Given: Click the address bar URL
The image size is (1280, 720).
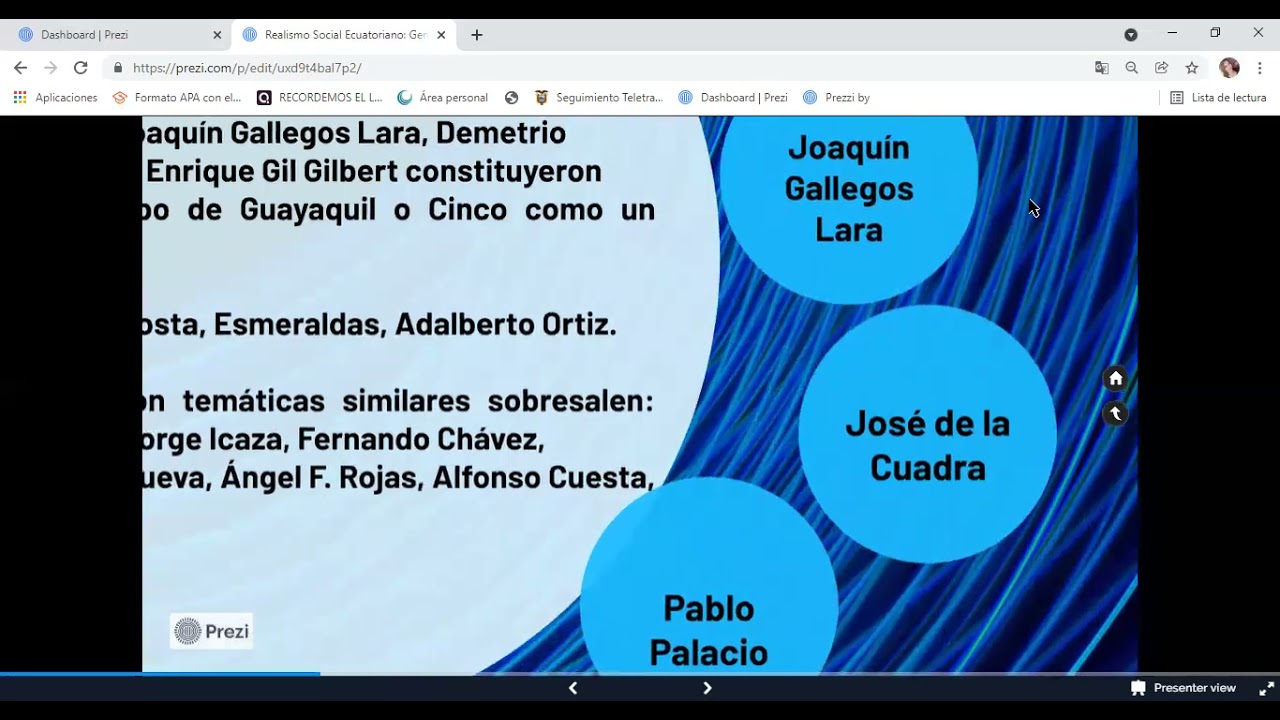Looking at the screenshot, I should (247, 68).
